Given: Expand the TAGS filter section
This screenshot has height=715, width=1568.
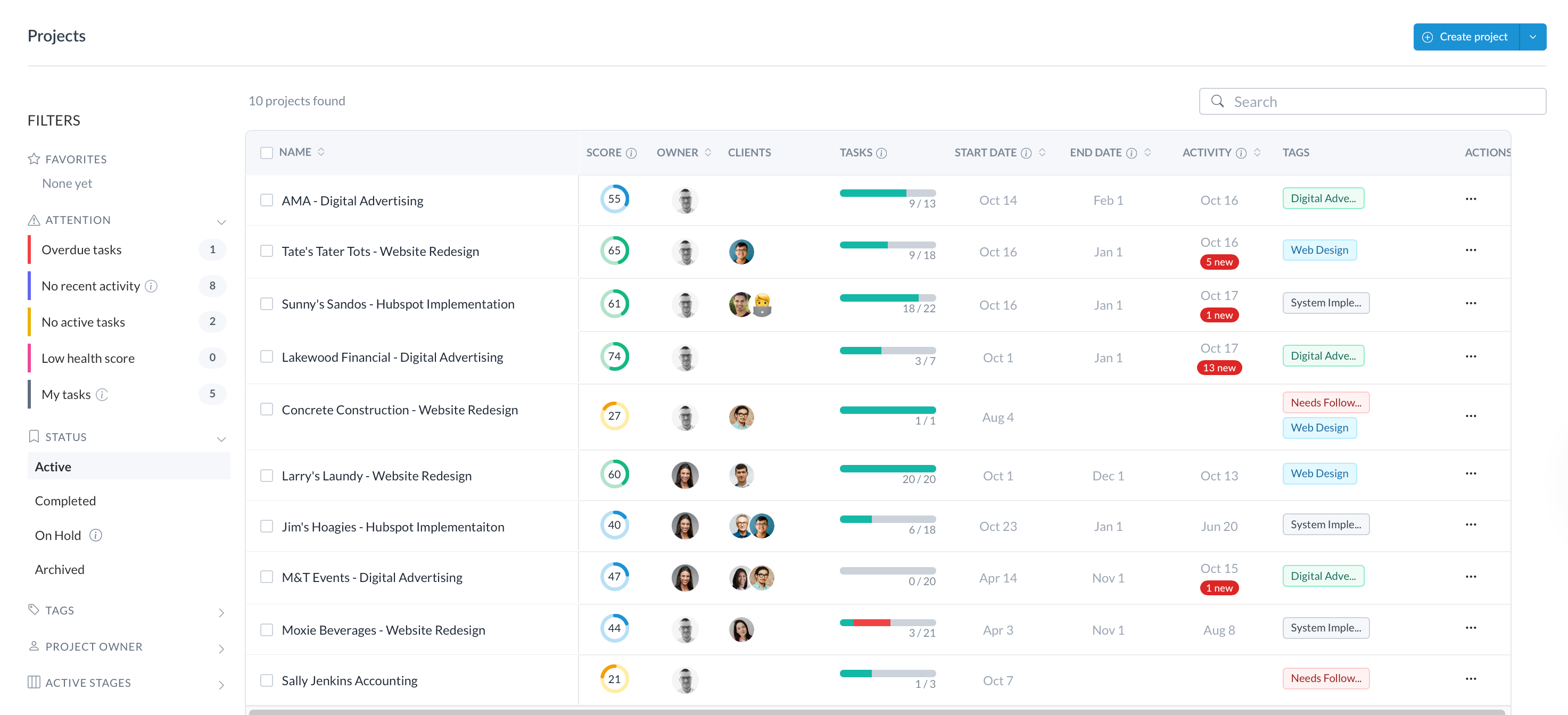Looking at the screenshot, I should click(x=221, y=613).
